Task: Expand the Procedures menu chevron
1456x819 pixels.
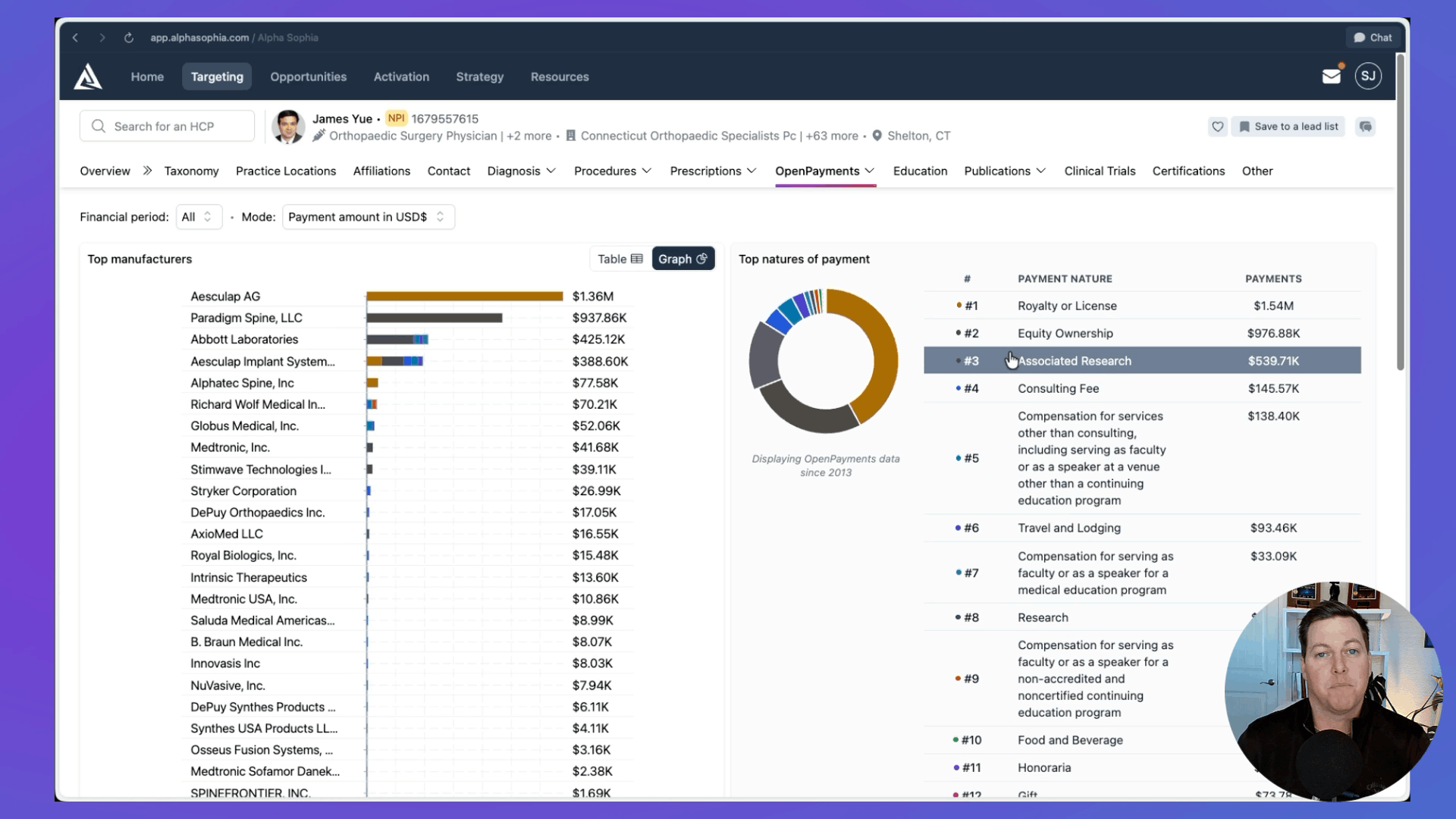Action: (646, 171)
